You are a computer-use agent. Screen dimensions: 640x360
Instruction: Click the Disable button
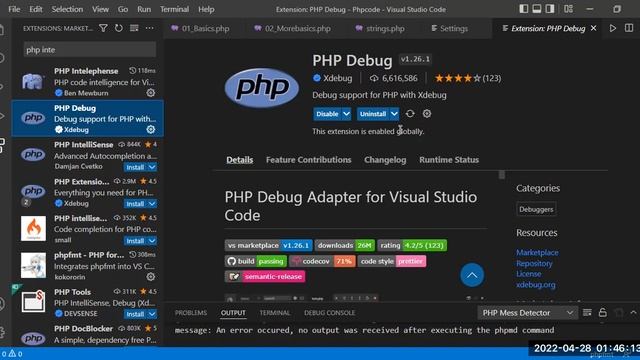click(327, 114)
